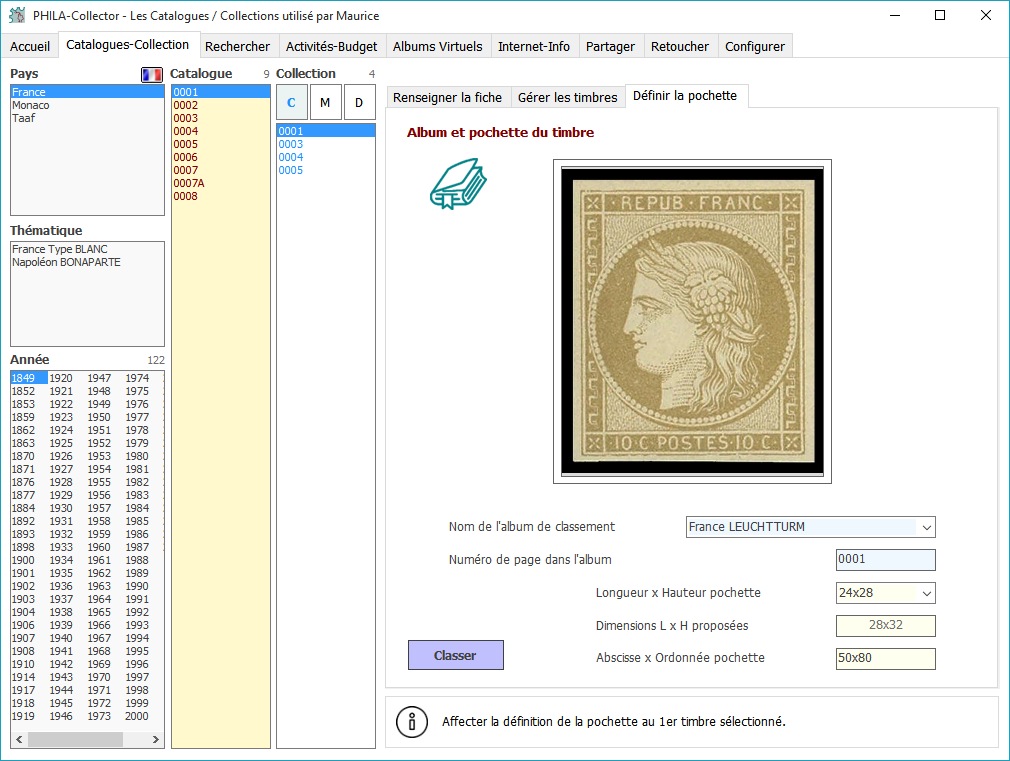Select collection entry 0005

click(x=325, y=170)
